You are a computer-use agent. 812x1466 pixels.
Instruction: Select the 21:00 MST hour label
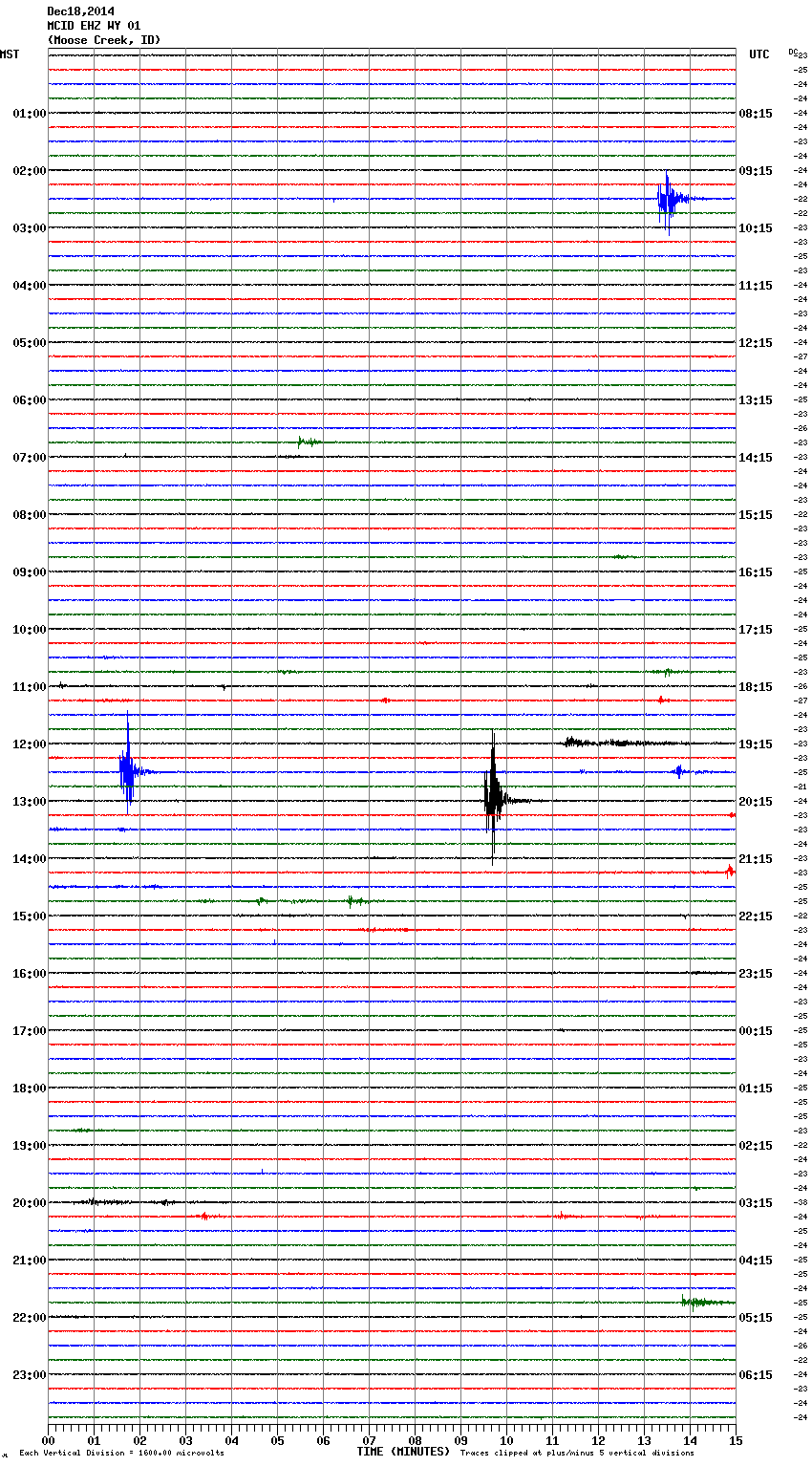pos(29,1261)
